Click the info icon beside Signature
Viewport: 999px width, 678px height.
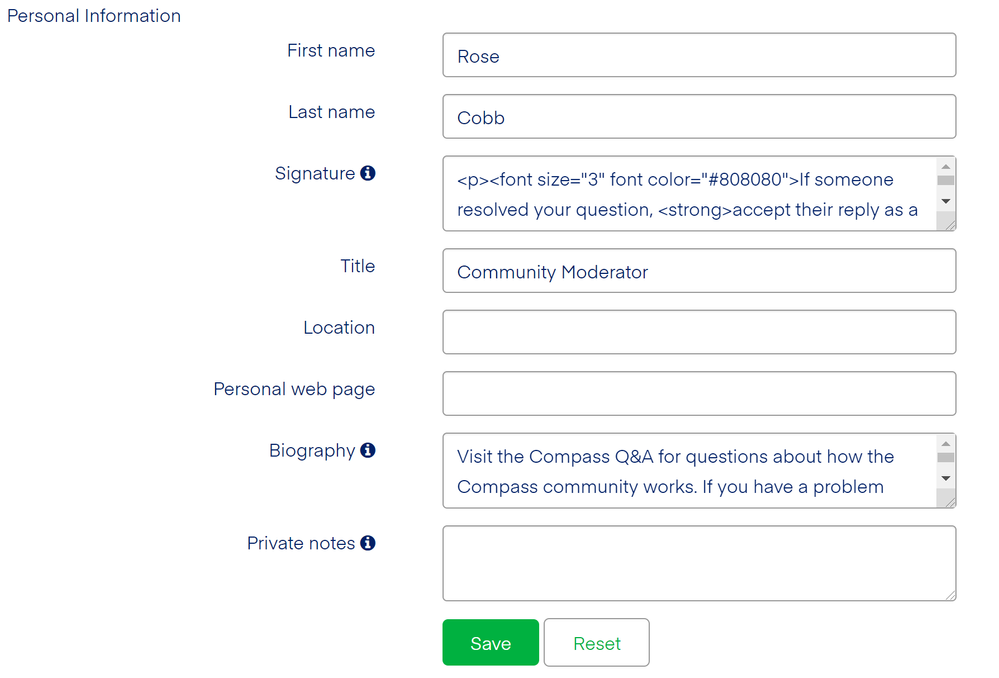tap(367, 172)
